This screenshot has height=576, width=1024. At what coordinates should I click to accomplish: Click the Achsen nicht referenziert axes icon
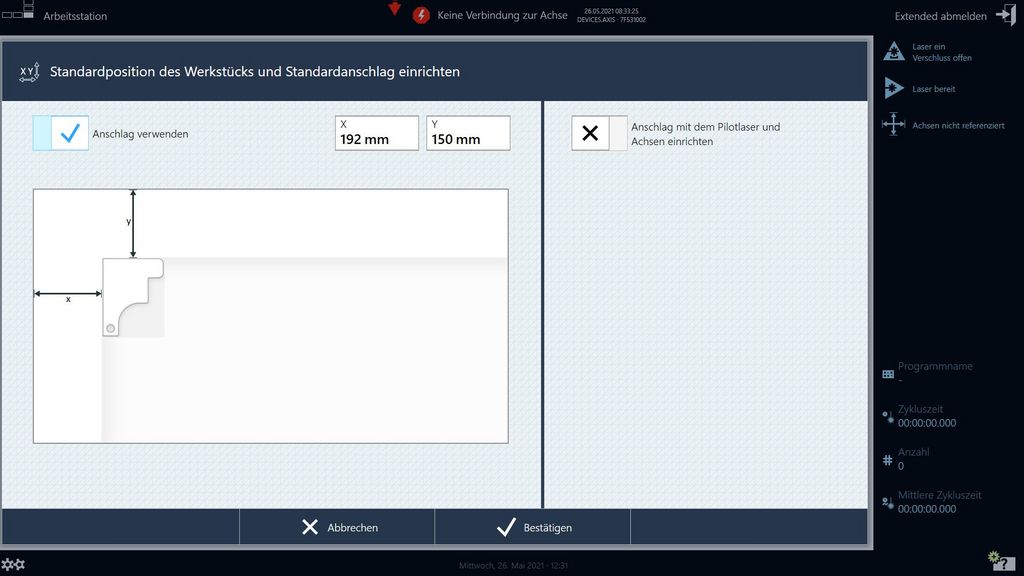point(893,124)
